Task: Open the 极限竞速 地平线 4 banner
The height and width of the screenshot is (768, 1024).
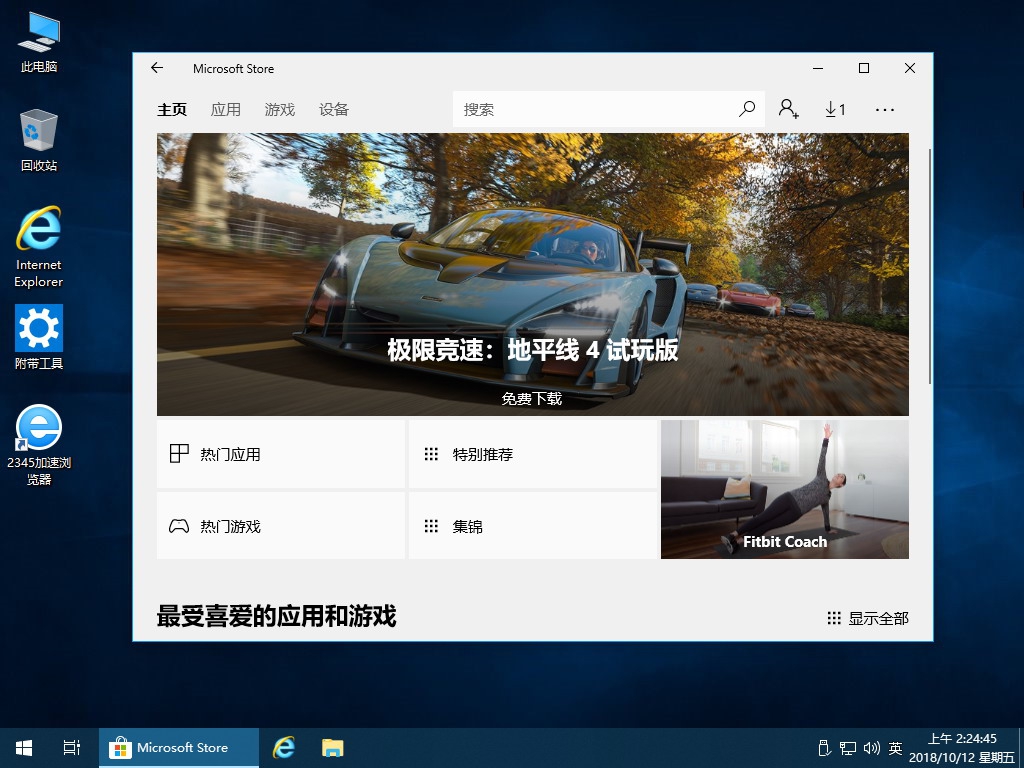Action: click(533, 274)
